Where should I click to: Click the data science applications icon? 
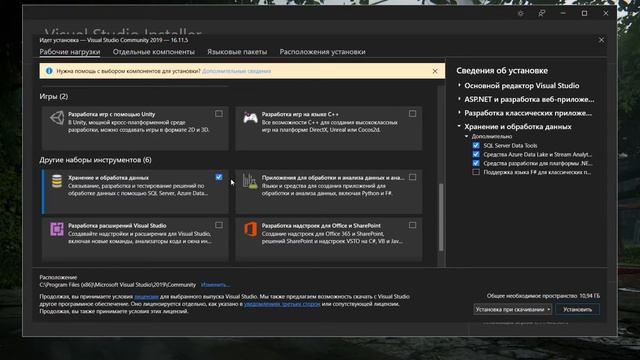pyautogui.click(x=250, y=181)
